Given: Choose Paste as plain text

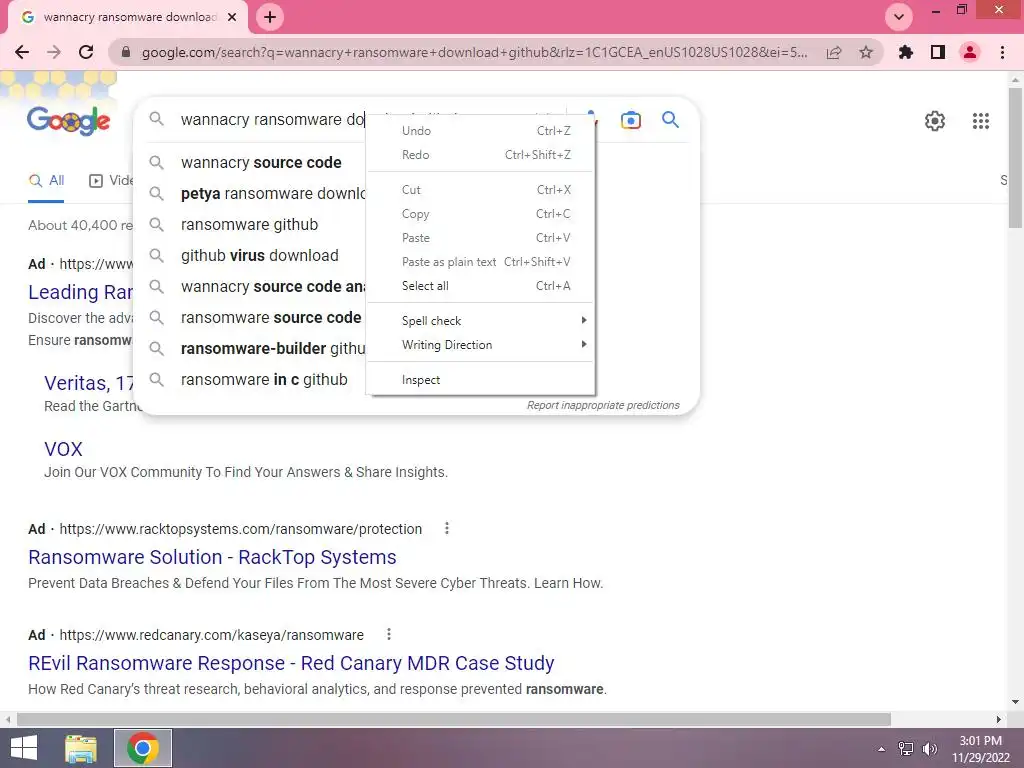Looking at the screenshot, I should pyautogui.click(x=481, y=262).
